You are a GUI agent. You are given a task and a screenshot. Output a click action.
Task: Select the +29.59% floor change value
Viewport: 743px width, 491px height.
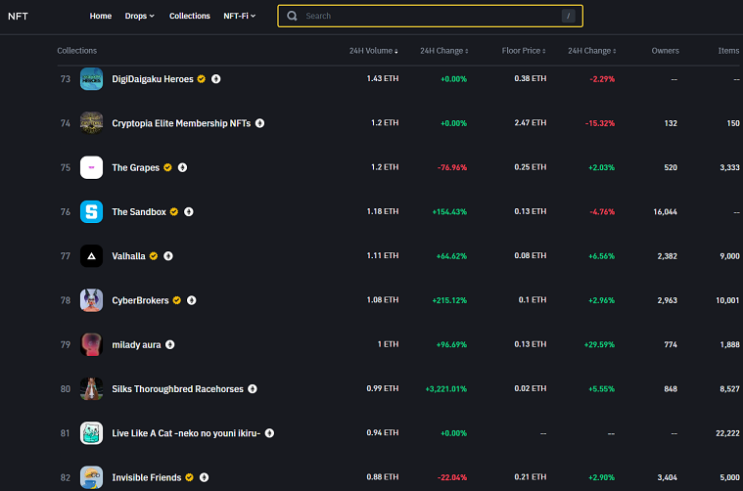[x=599, y=345]
